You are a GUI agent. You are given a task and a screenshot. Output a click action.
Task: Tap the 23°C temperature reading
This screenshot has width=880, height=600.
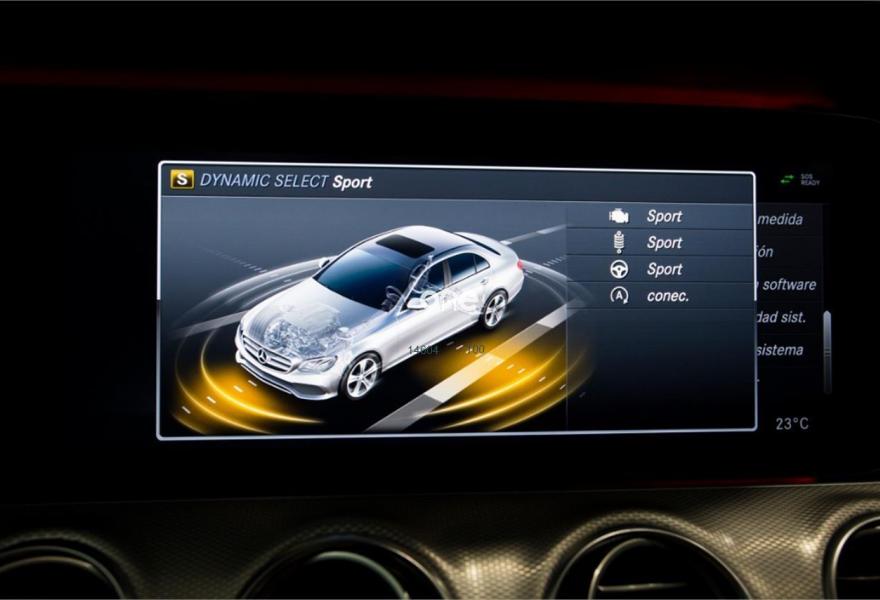(x=792, y=424)
